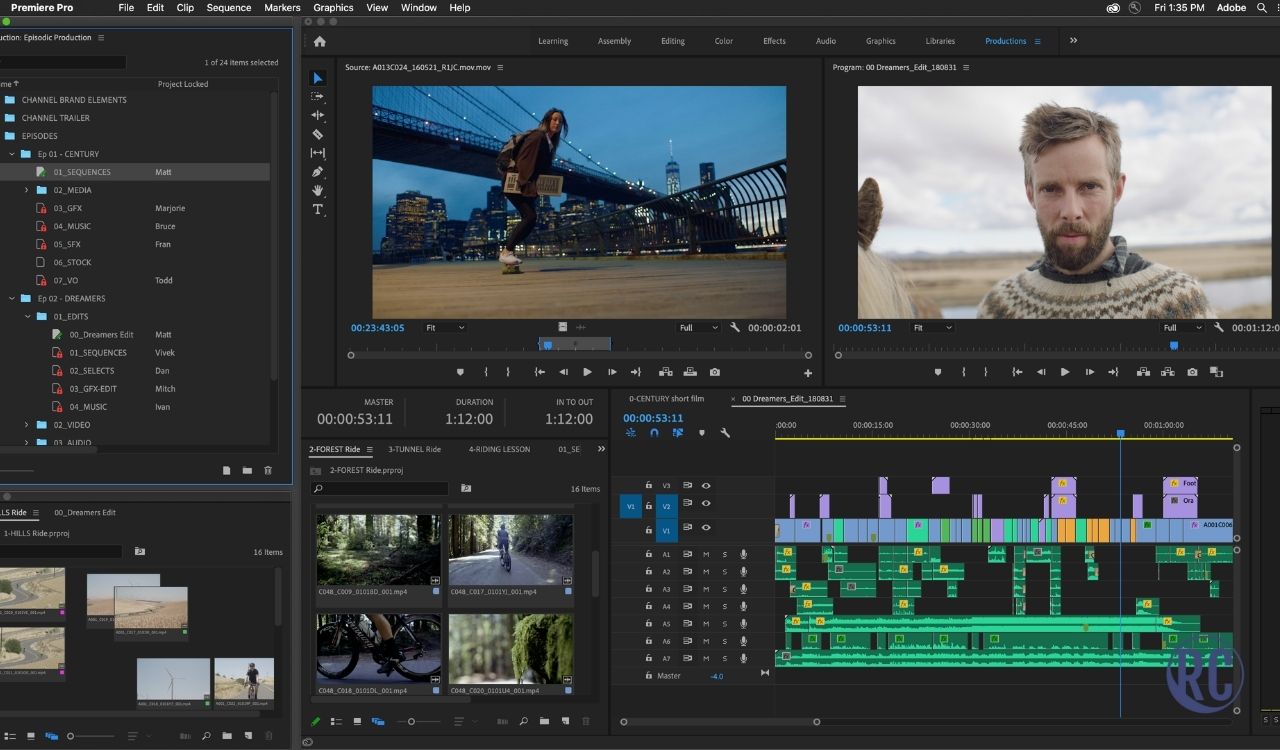
Task: Expand the 02_MEDIA folder
Action: [x=27, y=190]
